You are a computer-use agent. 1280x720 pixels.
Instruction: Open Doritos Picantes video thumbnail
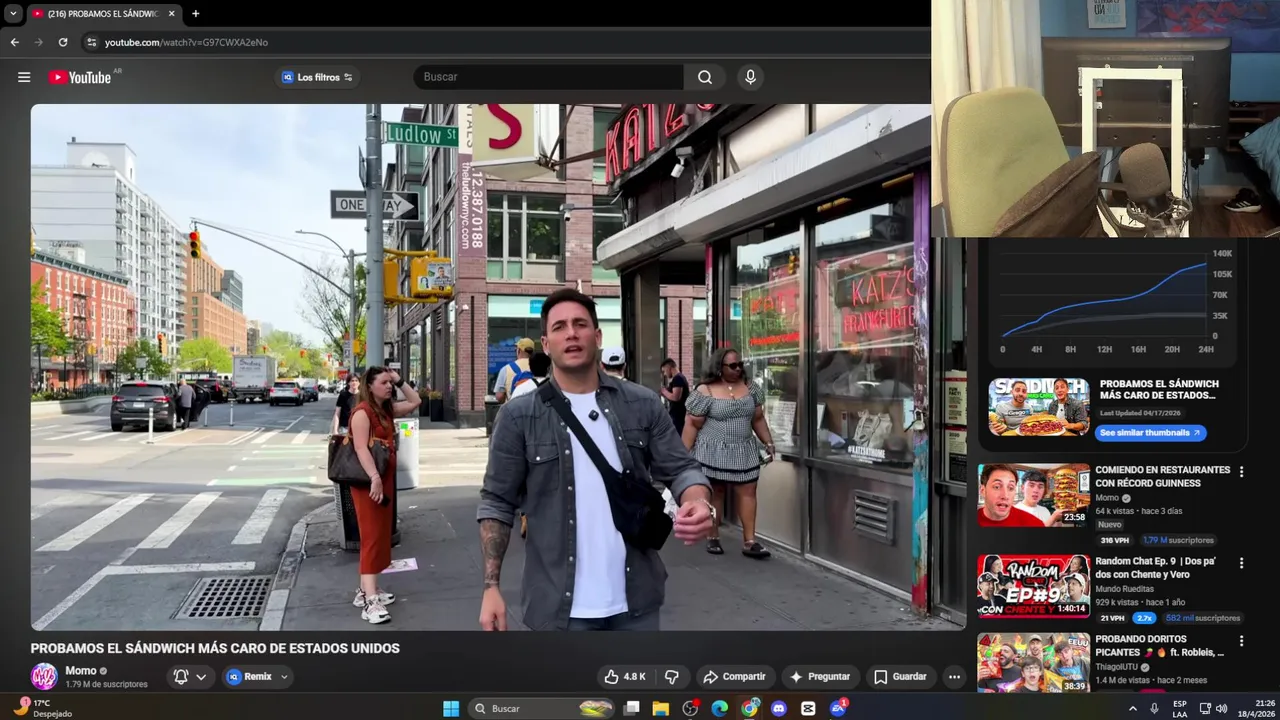[x=1034, y=664]
